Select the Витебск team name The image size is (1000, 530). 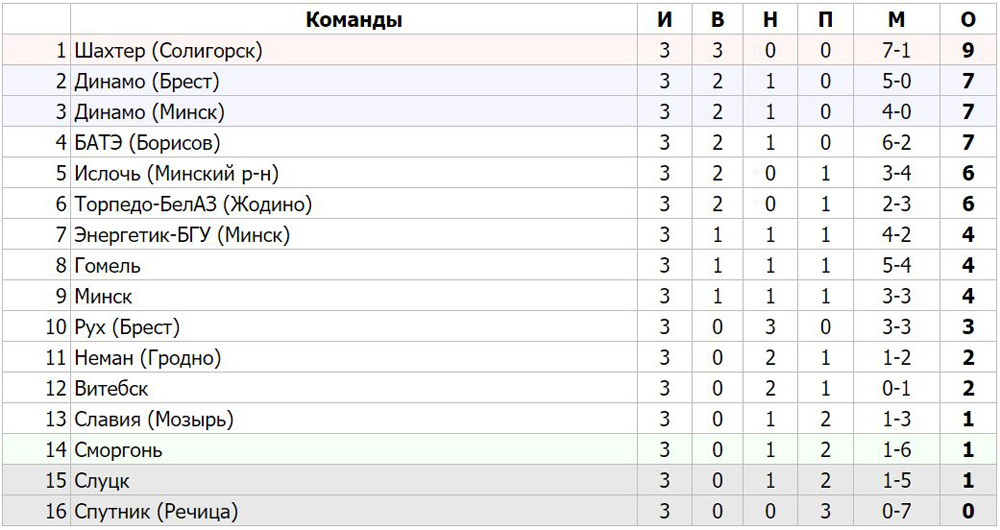[x=111, y=388]
